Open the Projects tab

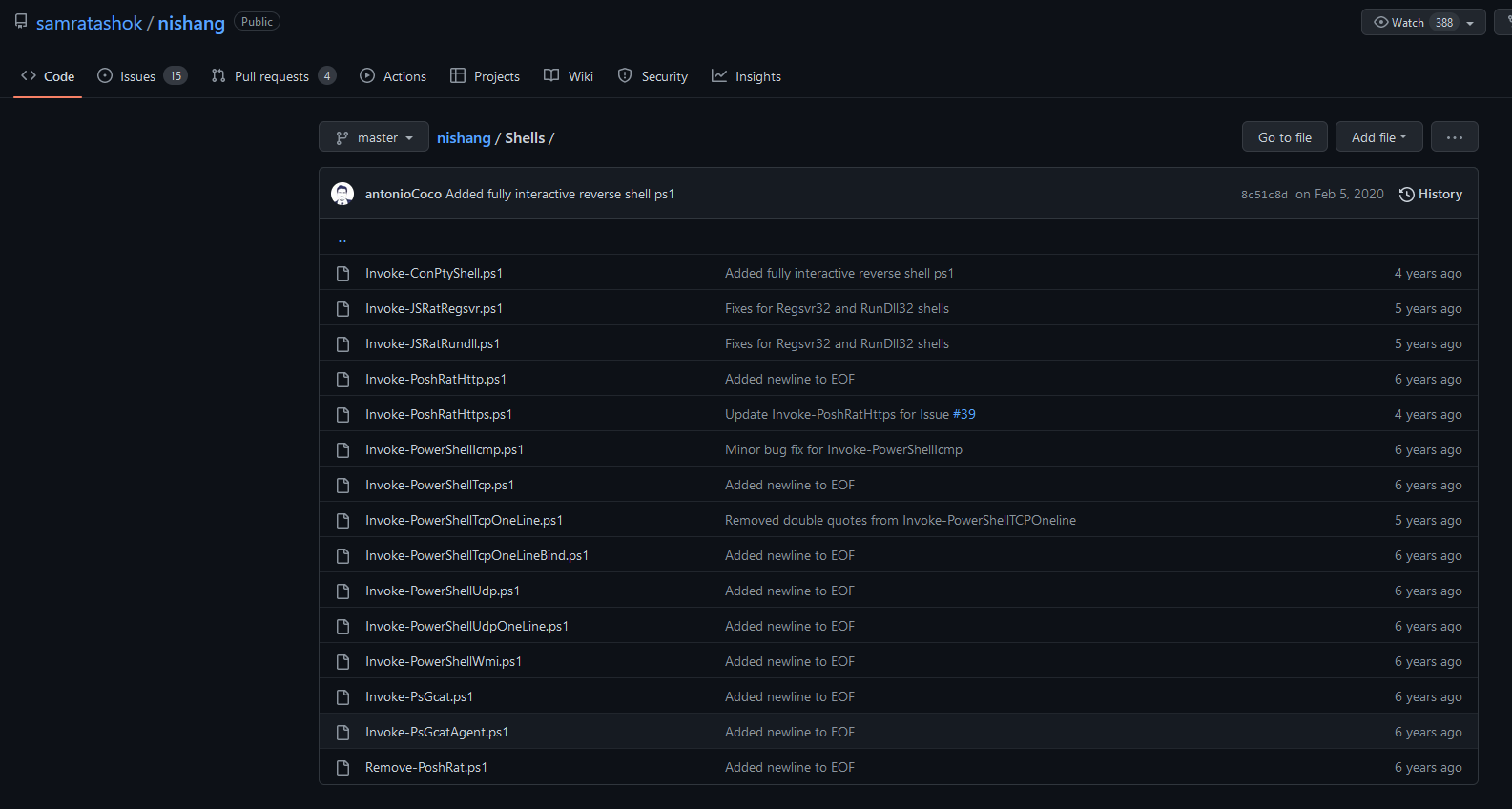pyautogui.click(x=486, y=76)
